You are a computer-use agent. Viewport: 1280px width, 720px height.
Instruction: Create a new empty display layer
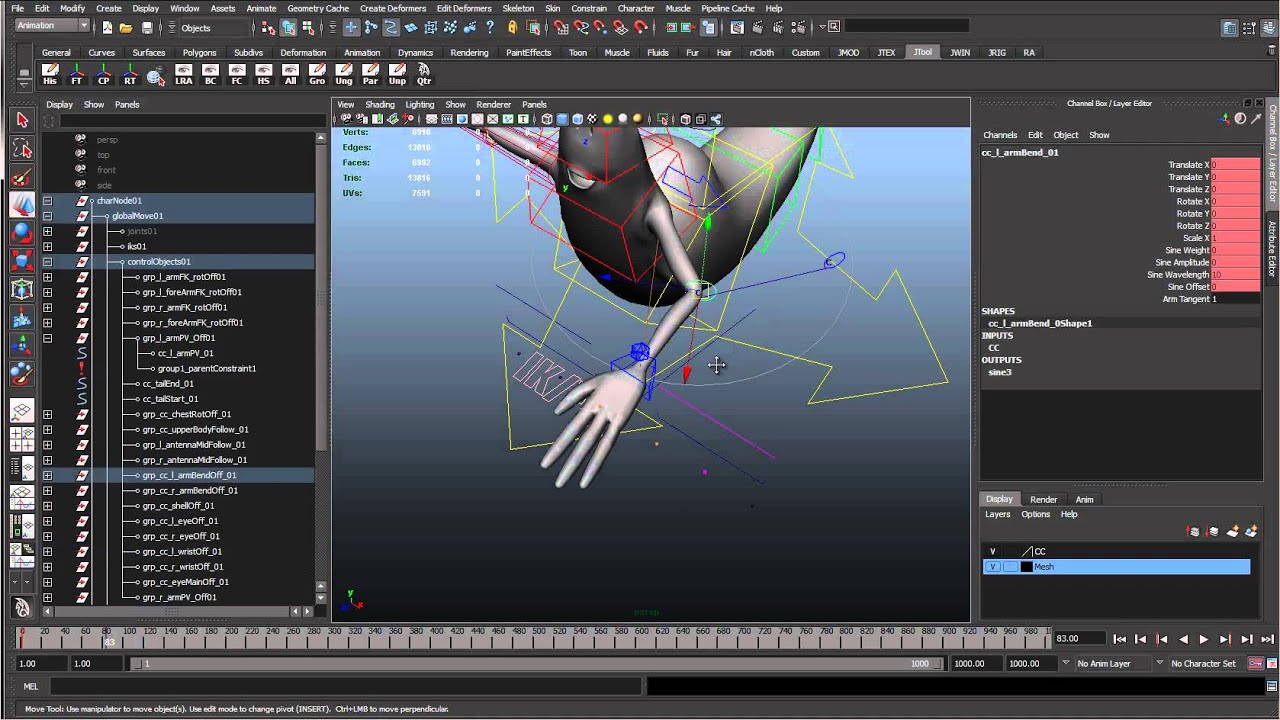click(x=1233, y=532)
